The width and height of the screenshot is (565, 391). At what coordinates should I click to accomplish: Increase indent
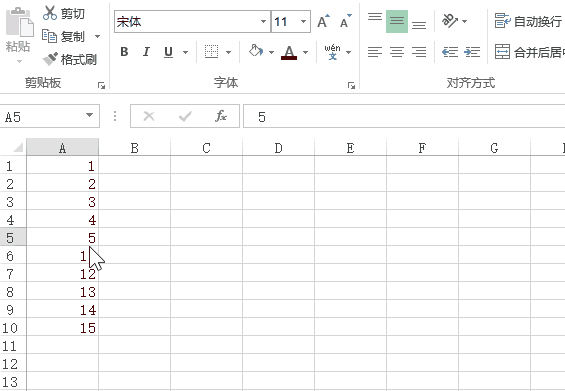pyautogui.click(x=472, y=52)
